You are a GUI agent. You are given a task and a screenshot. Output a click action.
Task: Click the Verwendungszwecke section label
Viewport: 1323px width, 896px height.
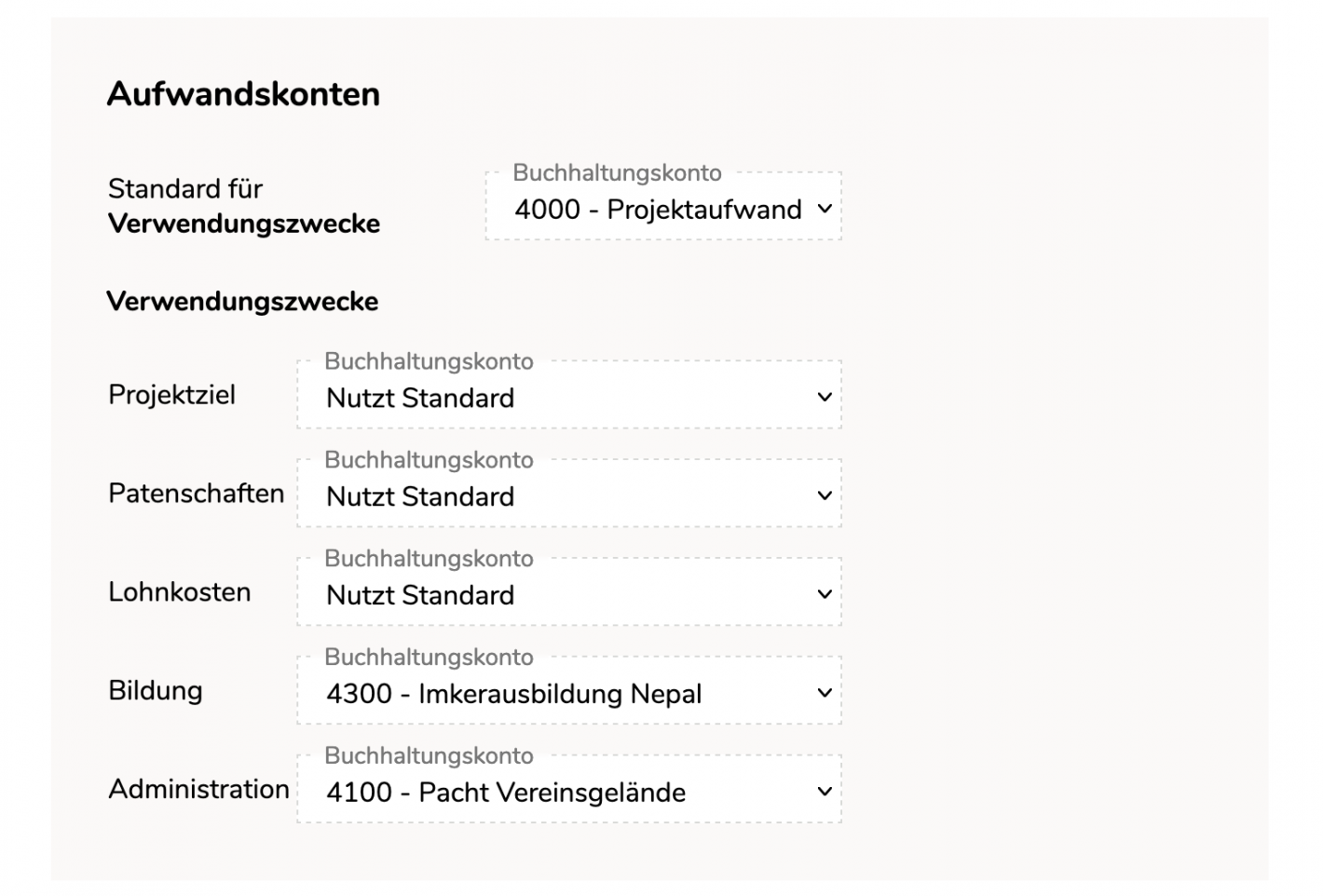pos(243,302)
